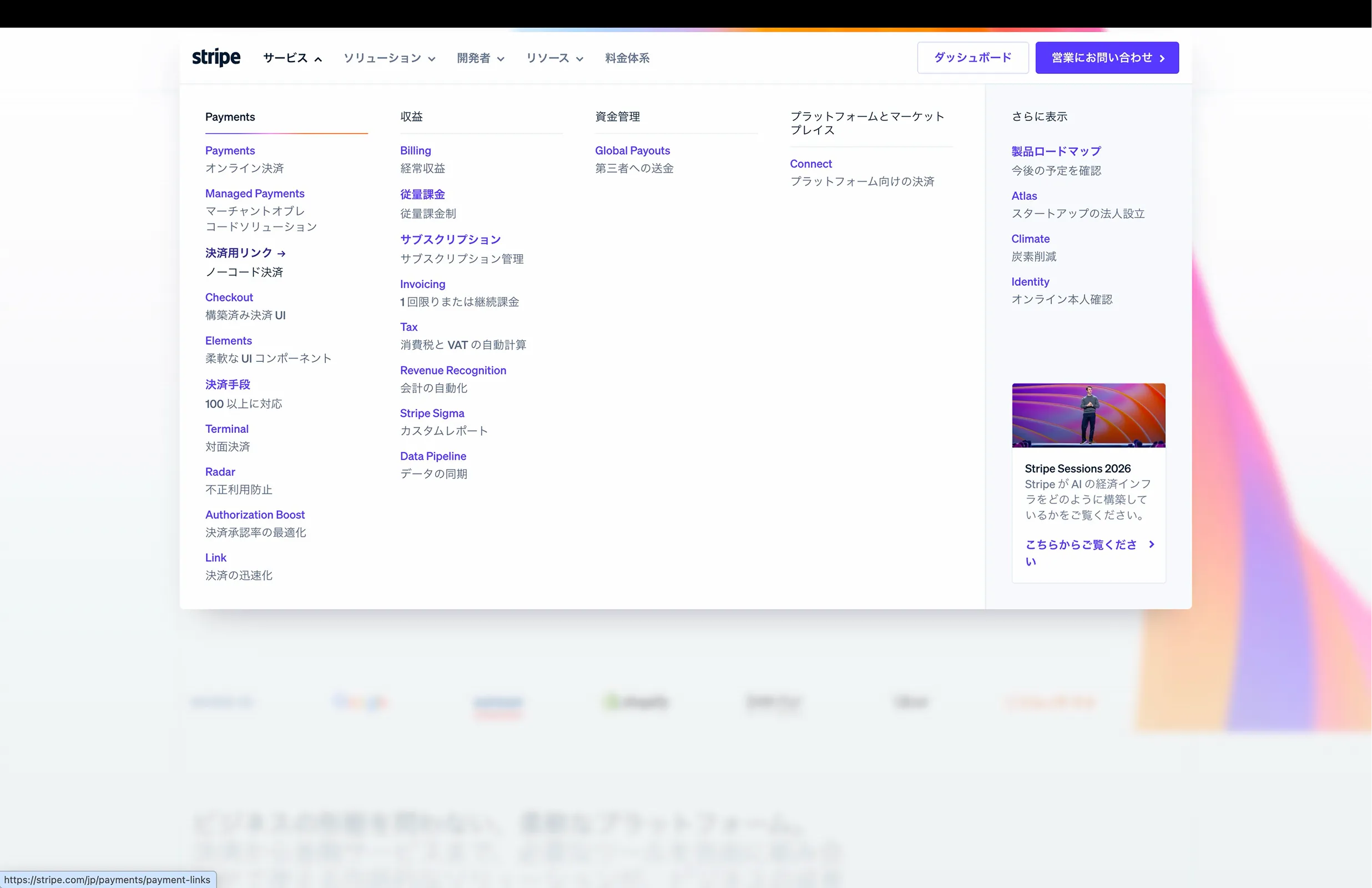This screenshot has height=888, width=1372.
Task: Click Stripe Sessions 2026 thumbnail image
Action: [1088, 415]
